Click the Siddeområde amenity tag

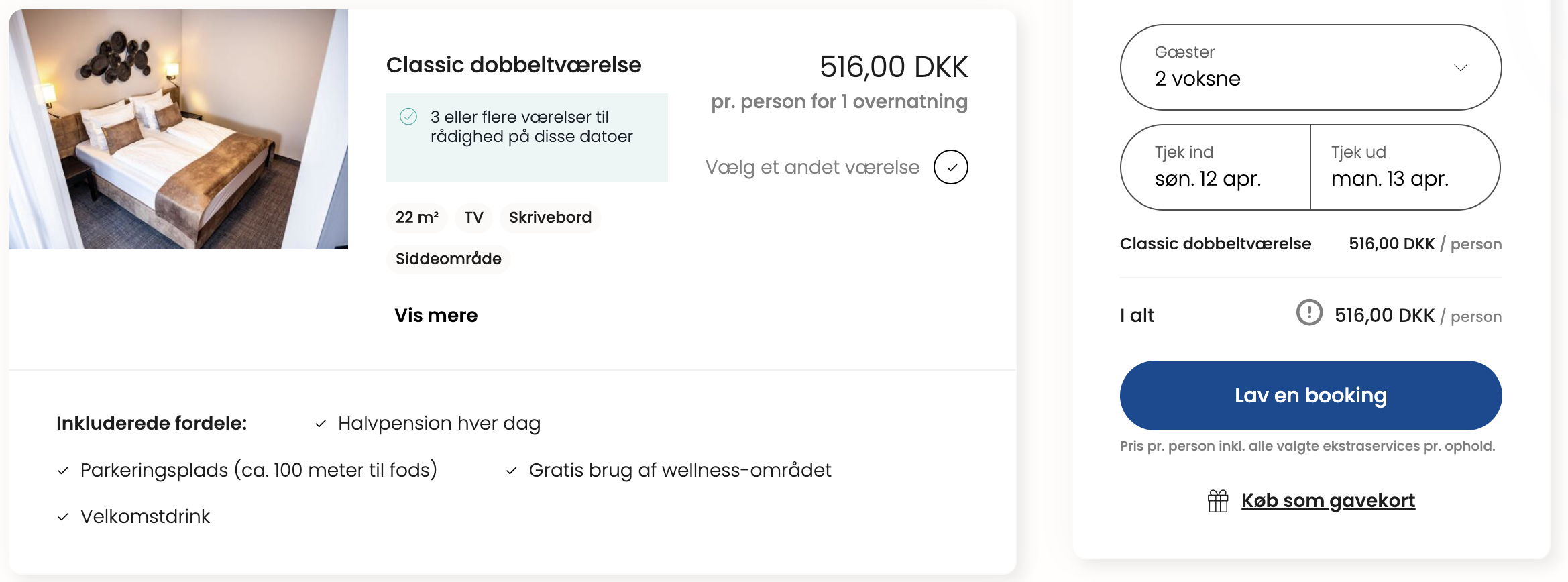click(x=448, y=259)
